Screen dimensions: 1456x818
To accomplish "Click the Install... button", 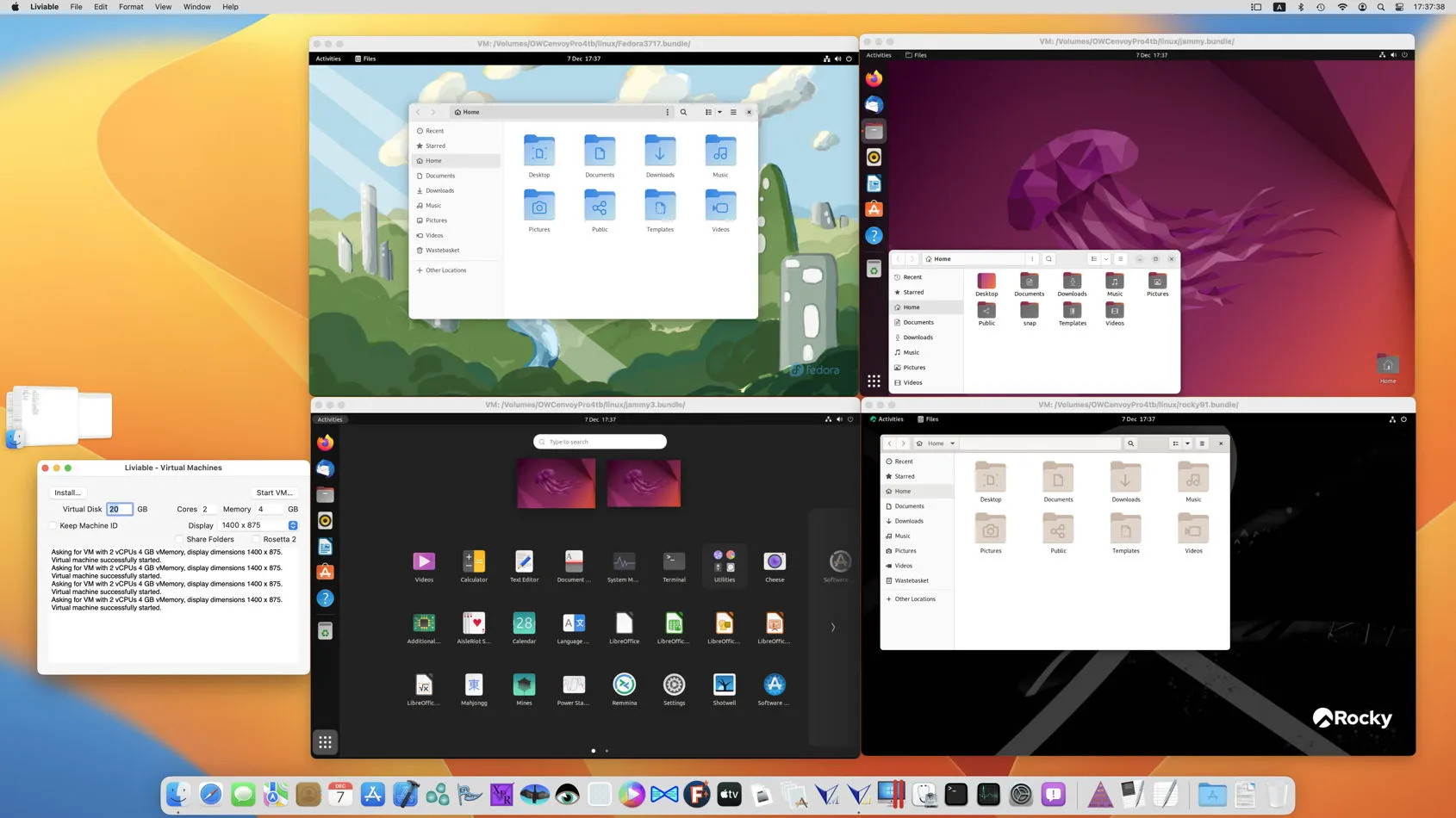I will click(67, 493).
